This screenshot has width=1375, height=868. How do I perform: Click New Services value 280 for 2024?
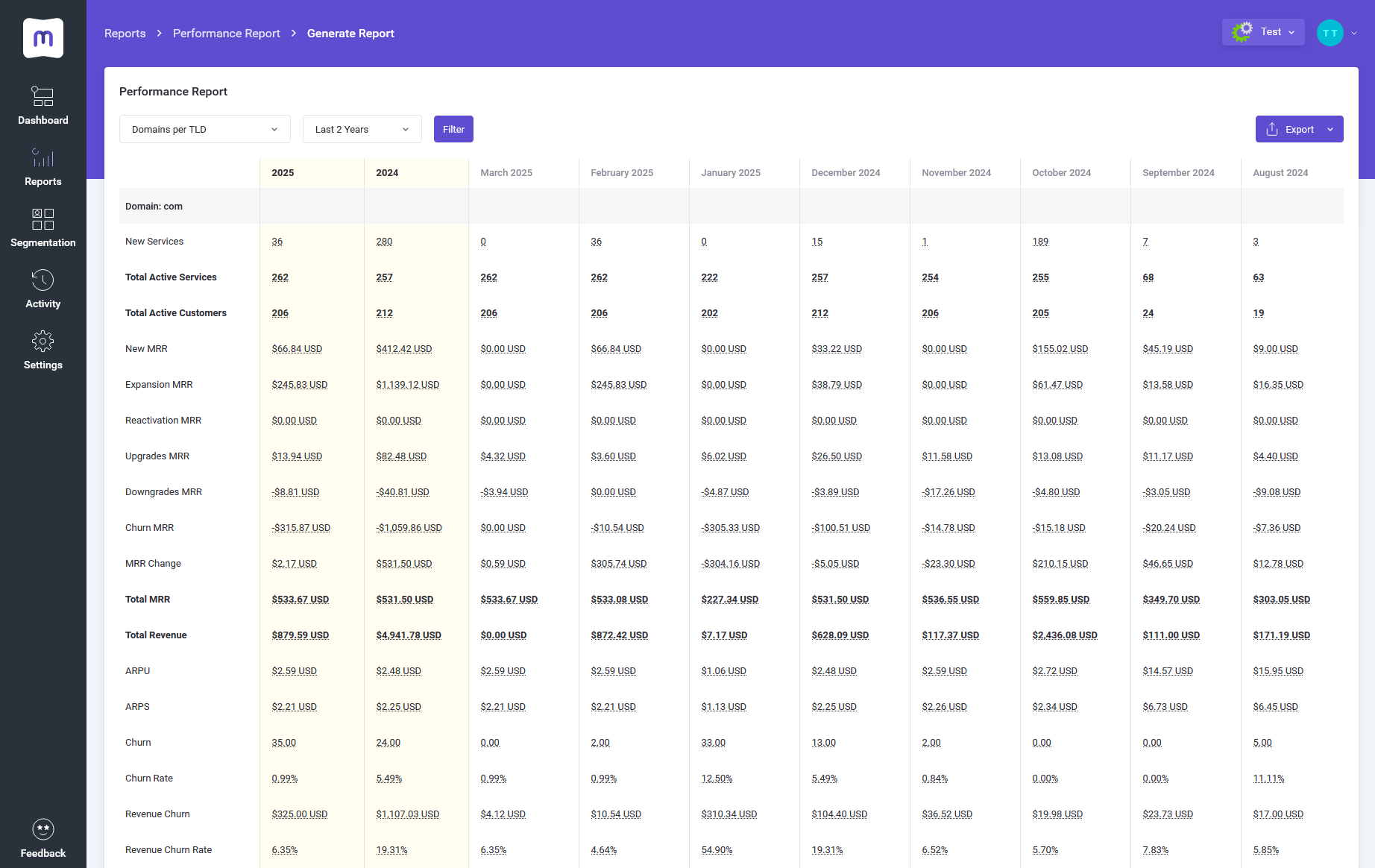click(384, 242)
